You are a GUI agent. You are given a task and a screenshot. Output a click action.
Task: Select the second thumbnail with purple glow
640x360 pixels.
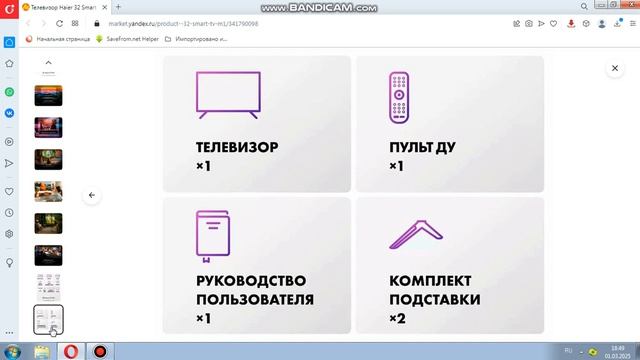[48, 127]
